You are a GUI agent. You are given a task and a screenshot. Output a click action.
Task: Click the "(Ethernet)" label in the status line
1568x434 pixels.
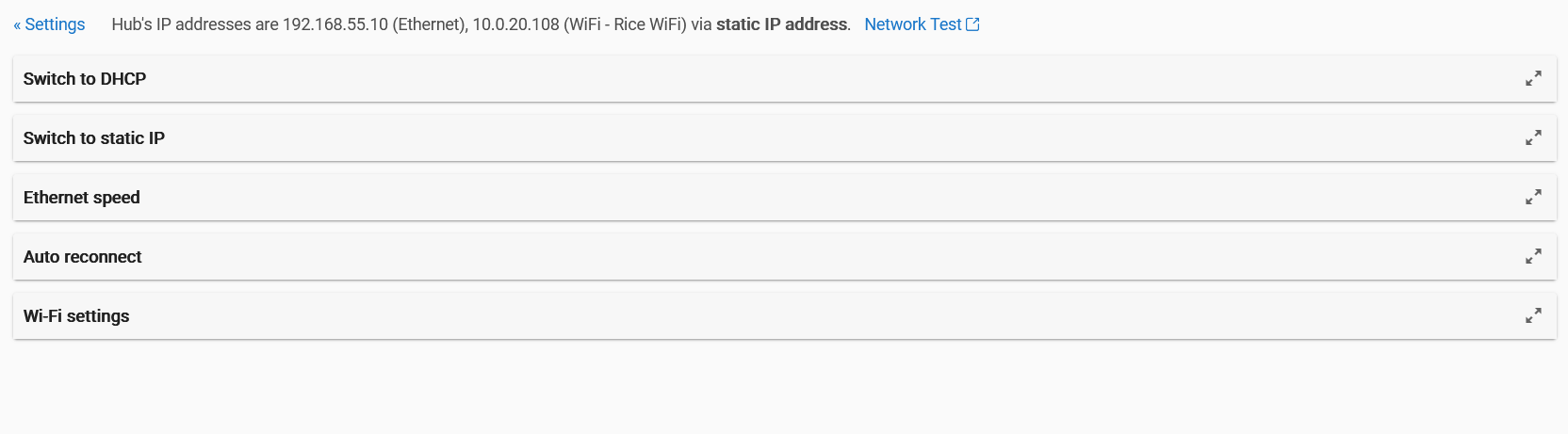429,24
